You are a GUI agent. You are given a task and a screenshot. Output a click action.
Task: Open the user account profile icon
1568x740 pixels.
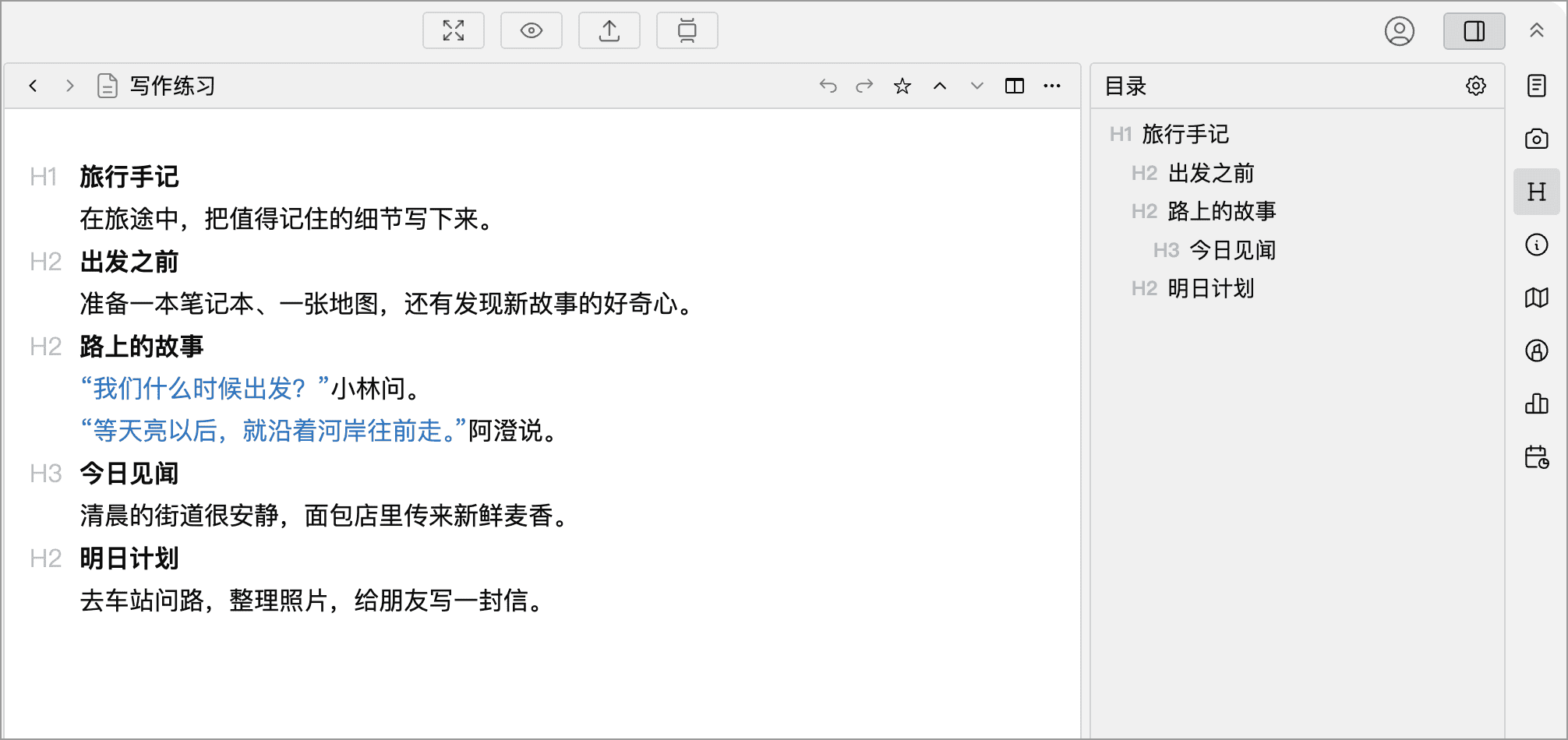1400,31
